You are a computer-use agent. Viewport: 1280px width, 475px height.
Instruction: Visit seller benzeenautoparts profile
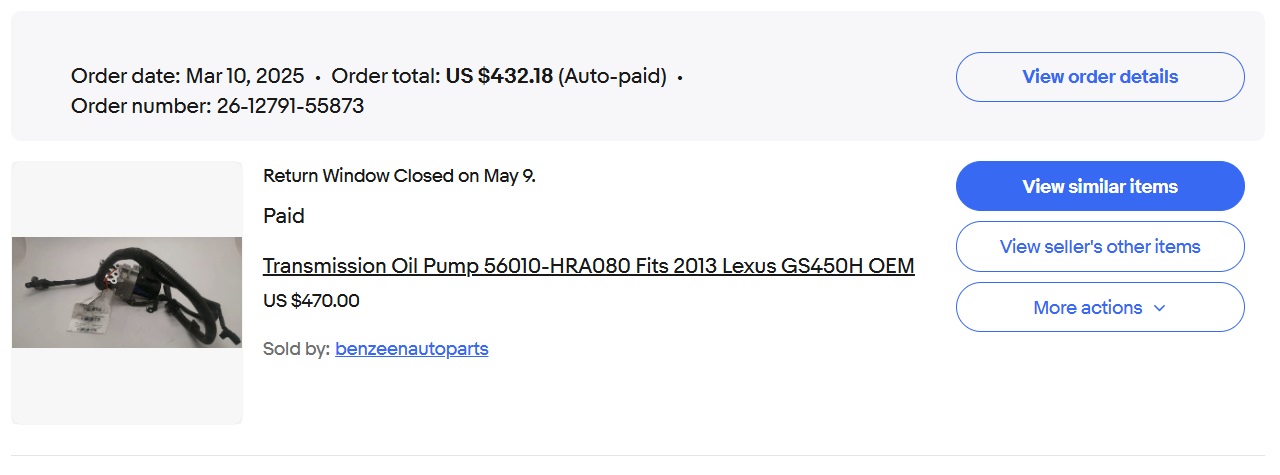(412, 349)
